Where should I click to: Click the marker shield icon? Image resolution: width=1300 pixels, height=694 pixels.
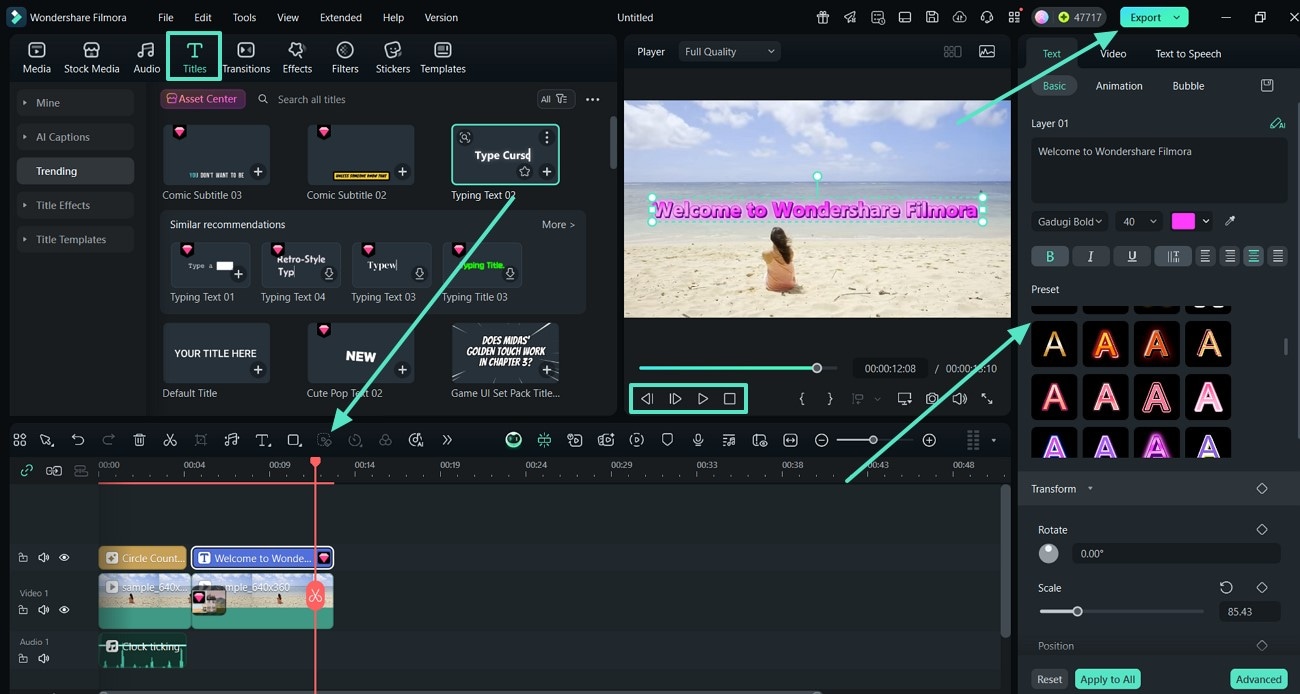click(667, 440)
